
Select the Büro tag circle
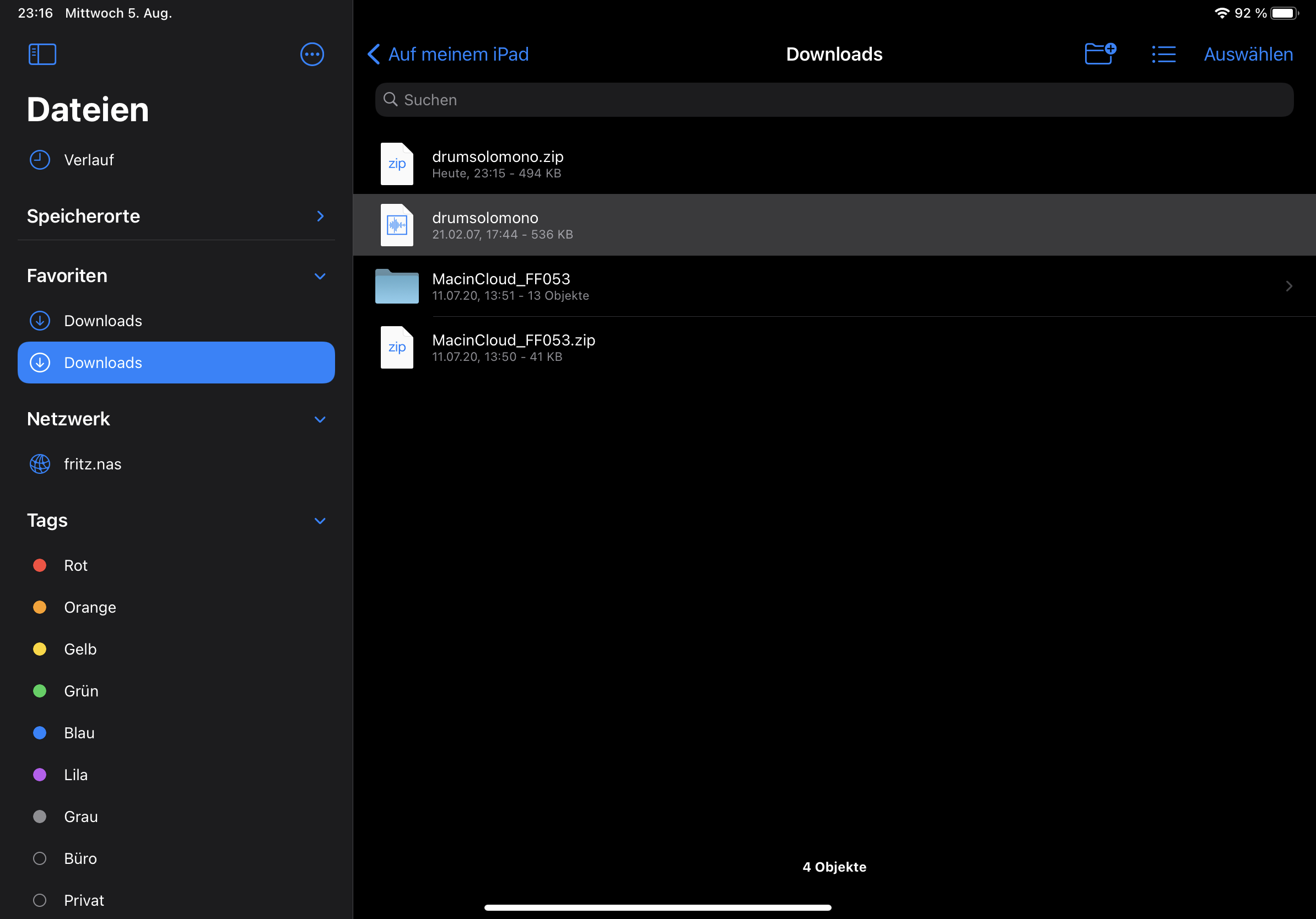point(40,858)
